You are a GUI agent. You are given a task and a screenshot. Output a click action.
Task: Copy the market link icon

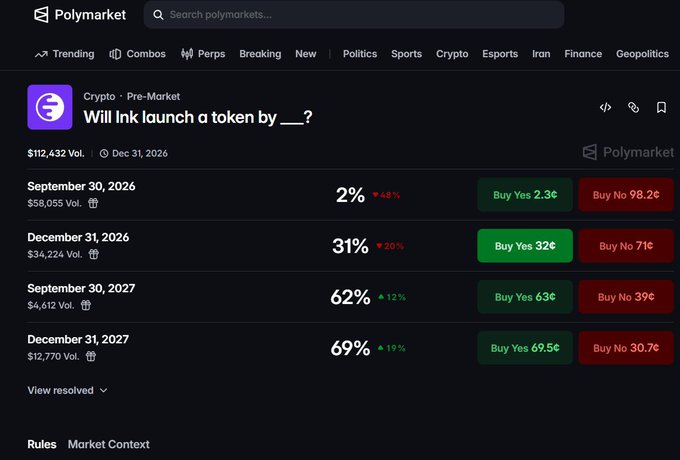634,107
